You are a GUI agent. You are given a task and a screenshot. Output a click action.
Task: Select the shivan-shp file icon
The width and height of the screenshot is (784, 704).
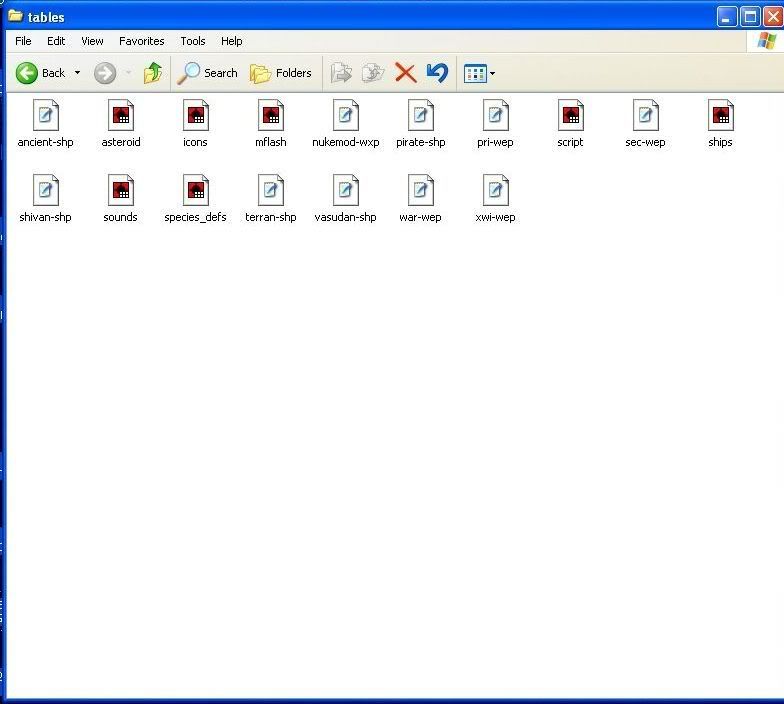[x=46, y=190]
